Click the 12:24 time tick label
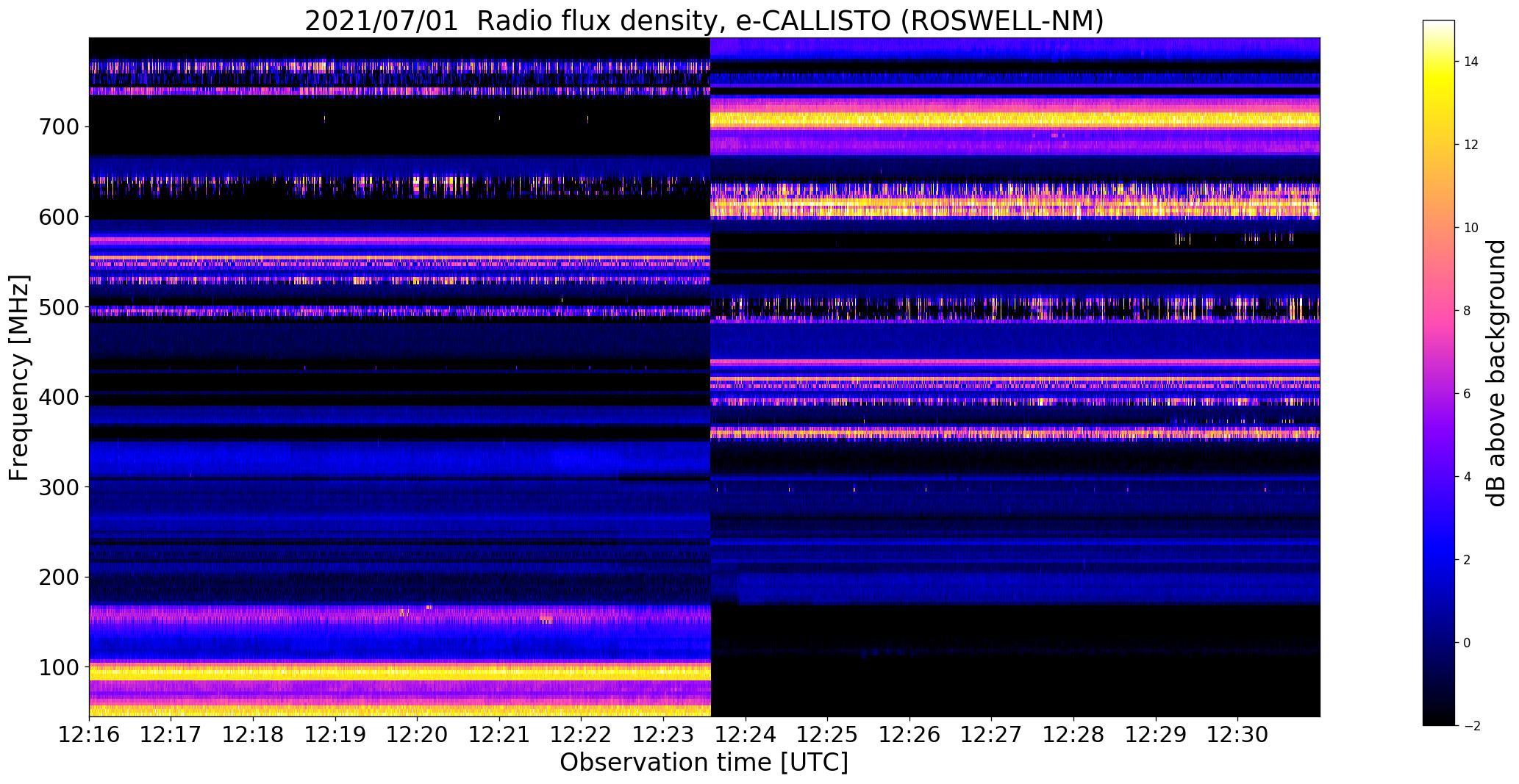The height and width of the screenshot is (784, 1519). tap(746, 735)
